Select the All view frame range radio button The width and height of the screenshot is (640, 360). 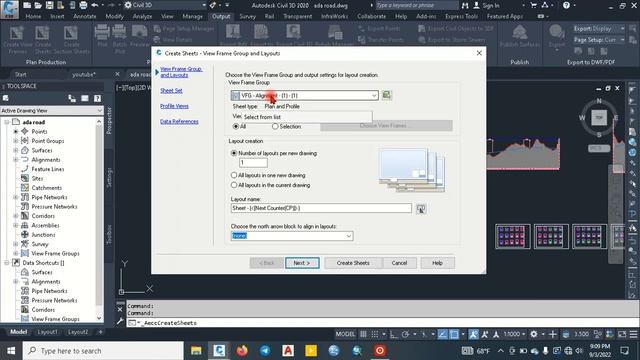point(236,127)
